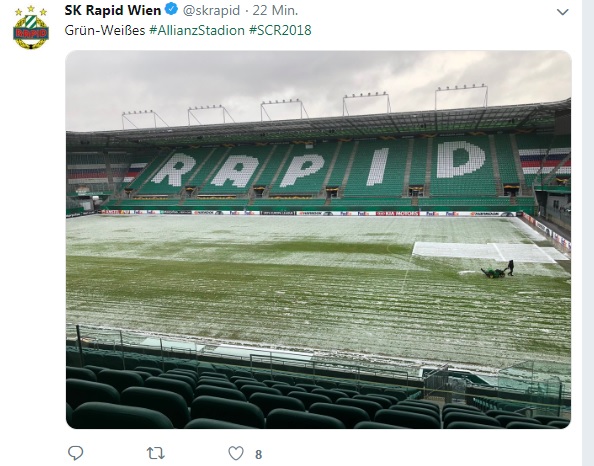The width and height of the screenshot is (594, 466).
Task: Click the verified badge checkmark
Action: tap(172, 9)
